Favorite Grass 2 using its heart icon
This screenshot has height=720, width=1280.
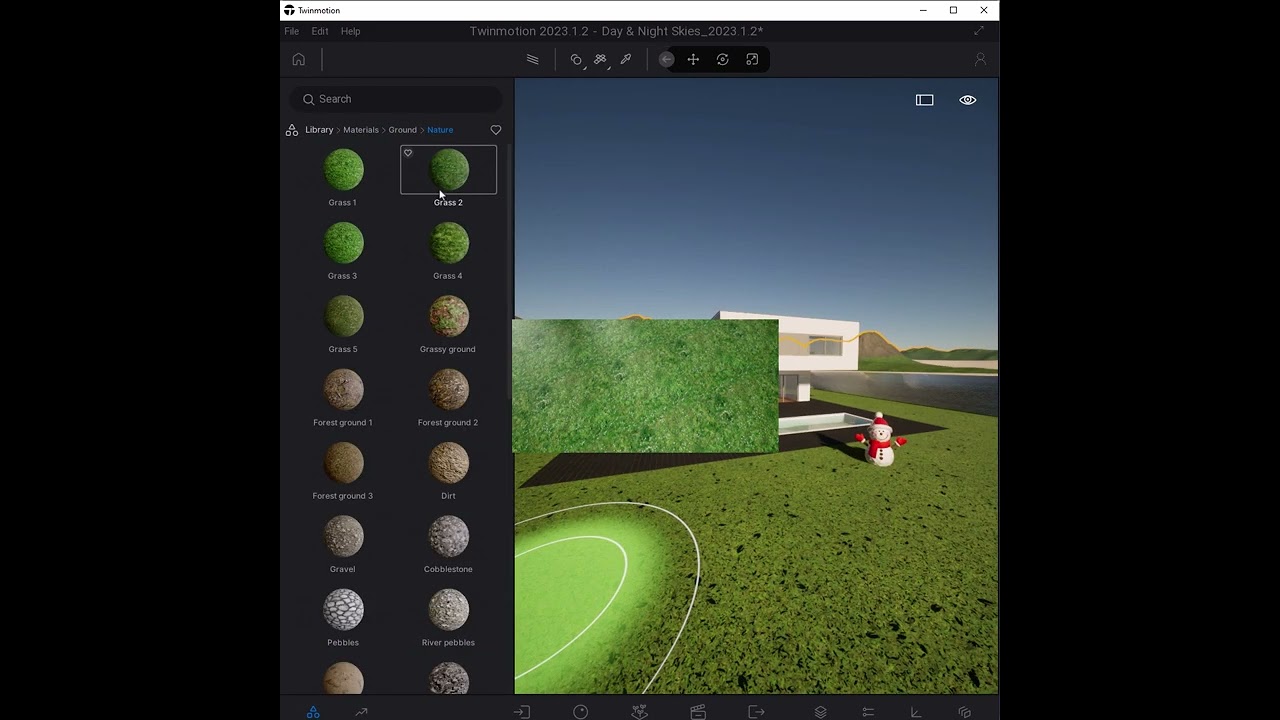408,153
